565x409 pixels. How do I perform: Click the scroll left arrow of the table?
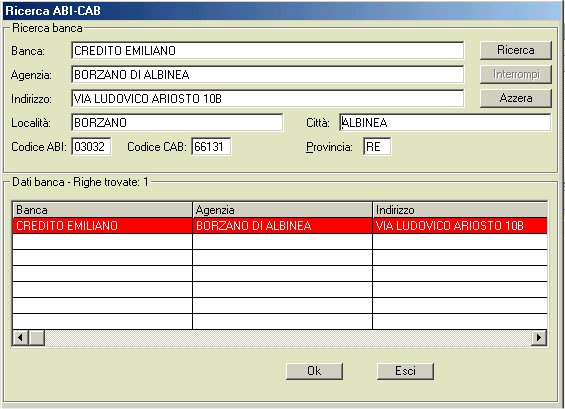[x=21, y=338]
